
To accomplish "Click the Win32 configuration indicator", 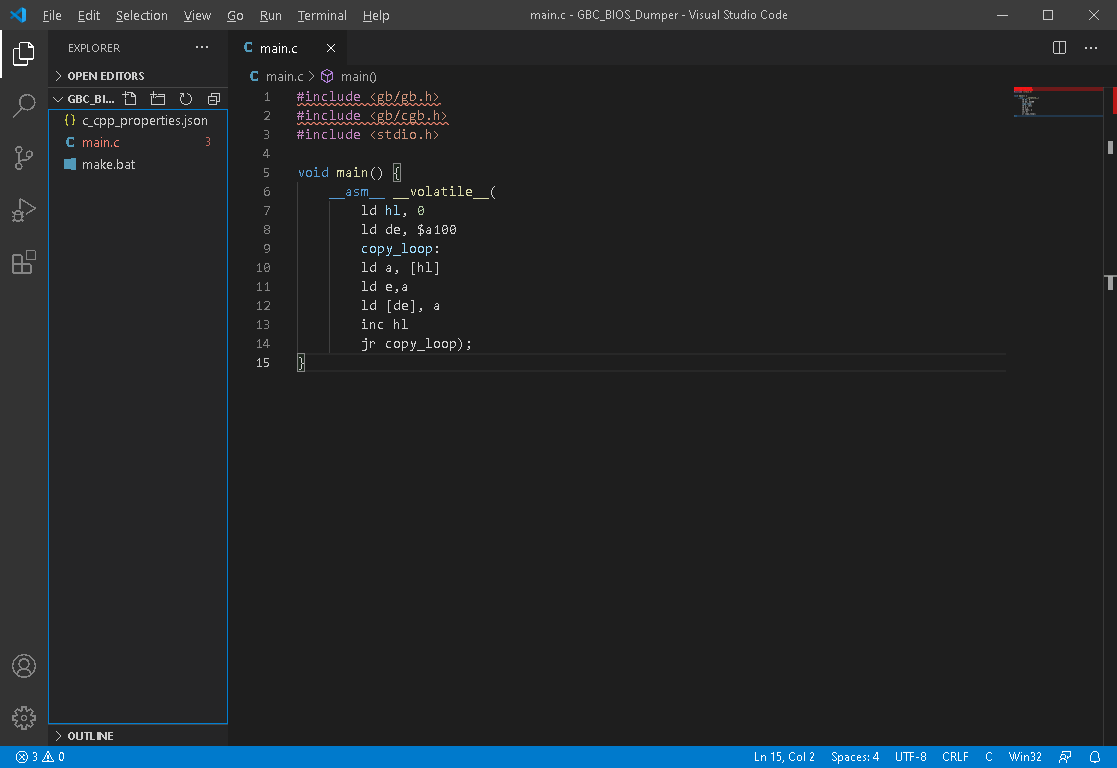I will 1025,757.
